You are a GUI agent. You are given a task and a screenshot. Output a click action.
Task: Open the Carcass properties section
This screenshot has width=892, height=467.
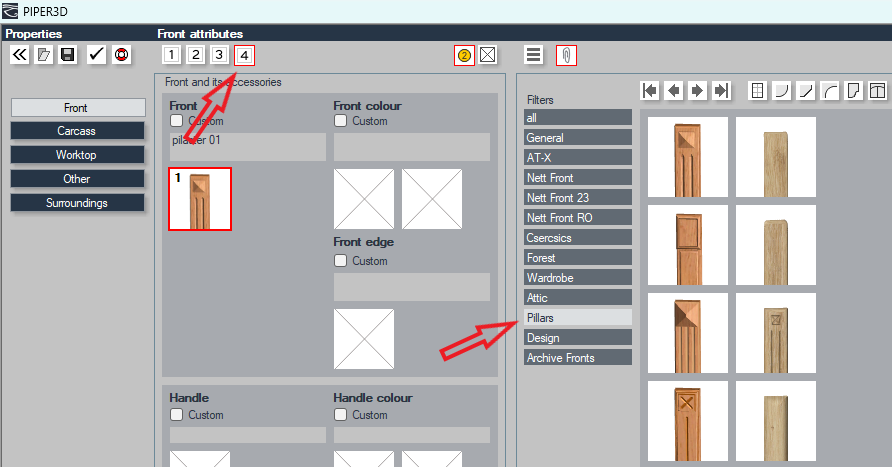(x=77, y=131)
